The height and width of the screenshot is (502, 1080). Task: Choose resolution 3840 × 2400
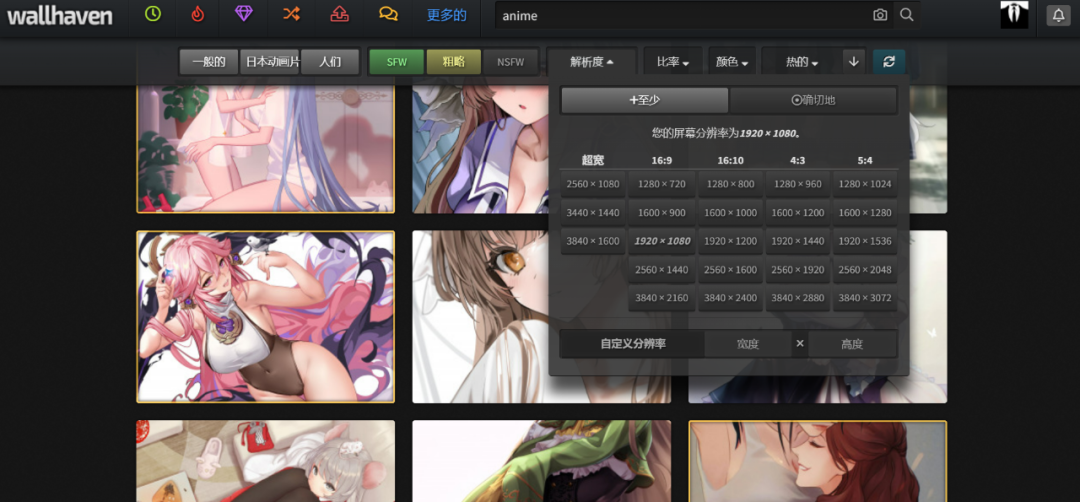click(730, 298)
